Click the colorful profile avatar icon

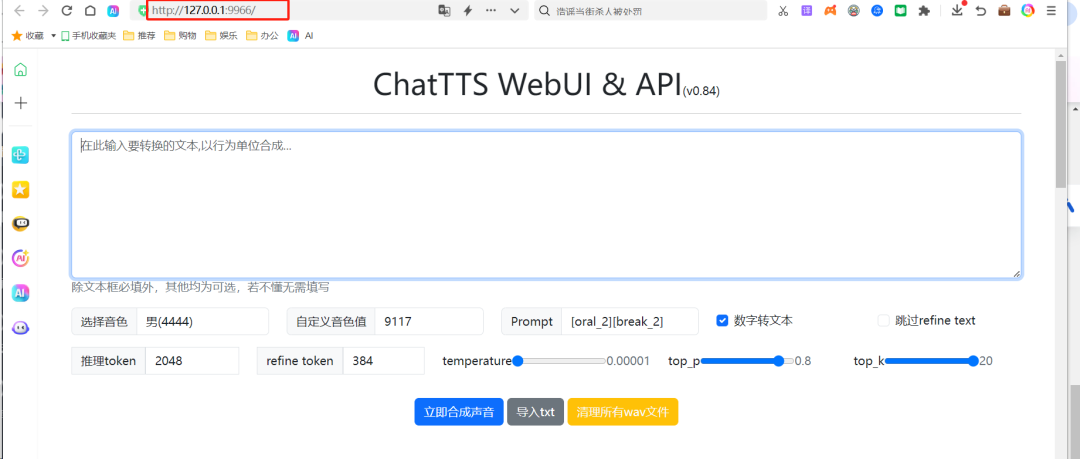(1028, 10)
